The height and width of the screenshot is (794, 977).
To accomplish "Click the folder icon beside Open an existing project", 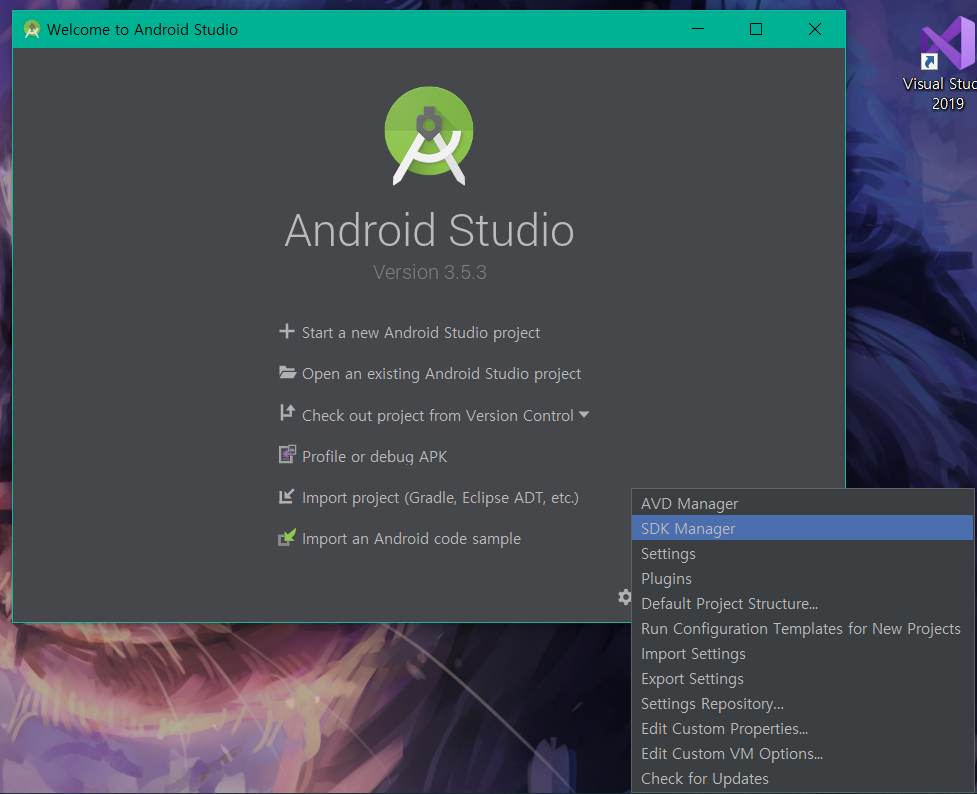I will click(287, 373).
